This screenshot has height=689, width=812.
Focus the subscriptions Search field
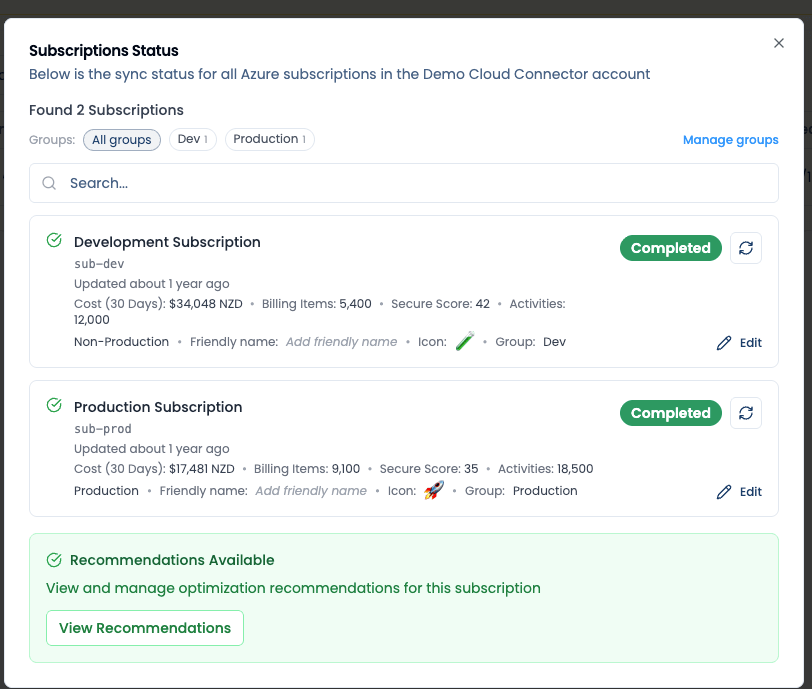click(x=410, y=183)
